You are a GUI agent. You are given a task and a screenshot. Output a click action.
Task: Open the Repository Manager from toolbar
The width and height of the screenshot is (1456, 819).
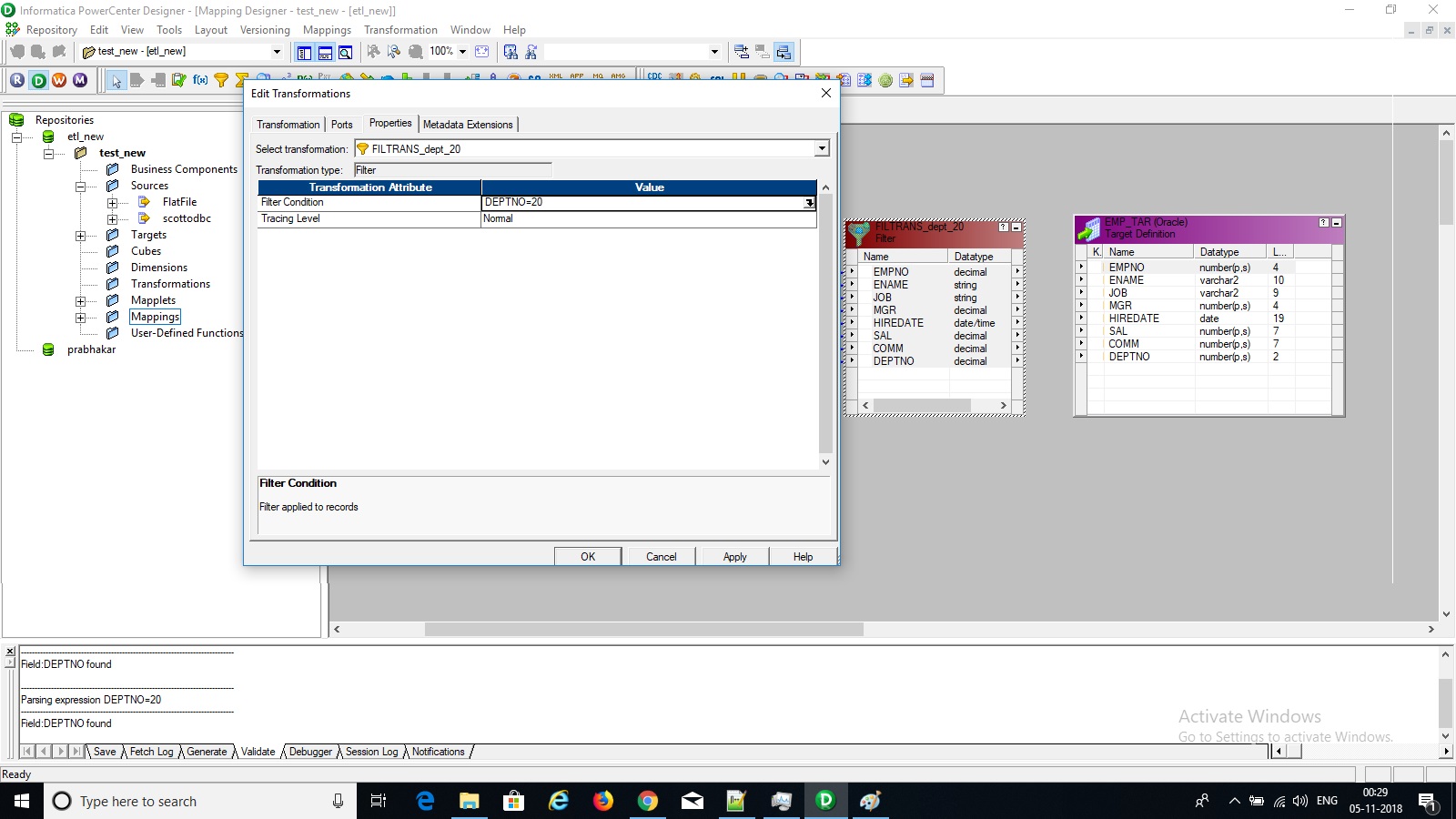click(16, 80)
